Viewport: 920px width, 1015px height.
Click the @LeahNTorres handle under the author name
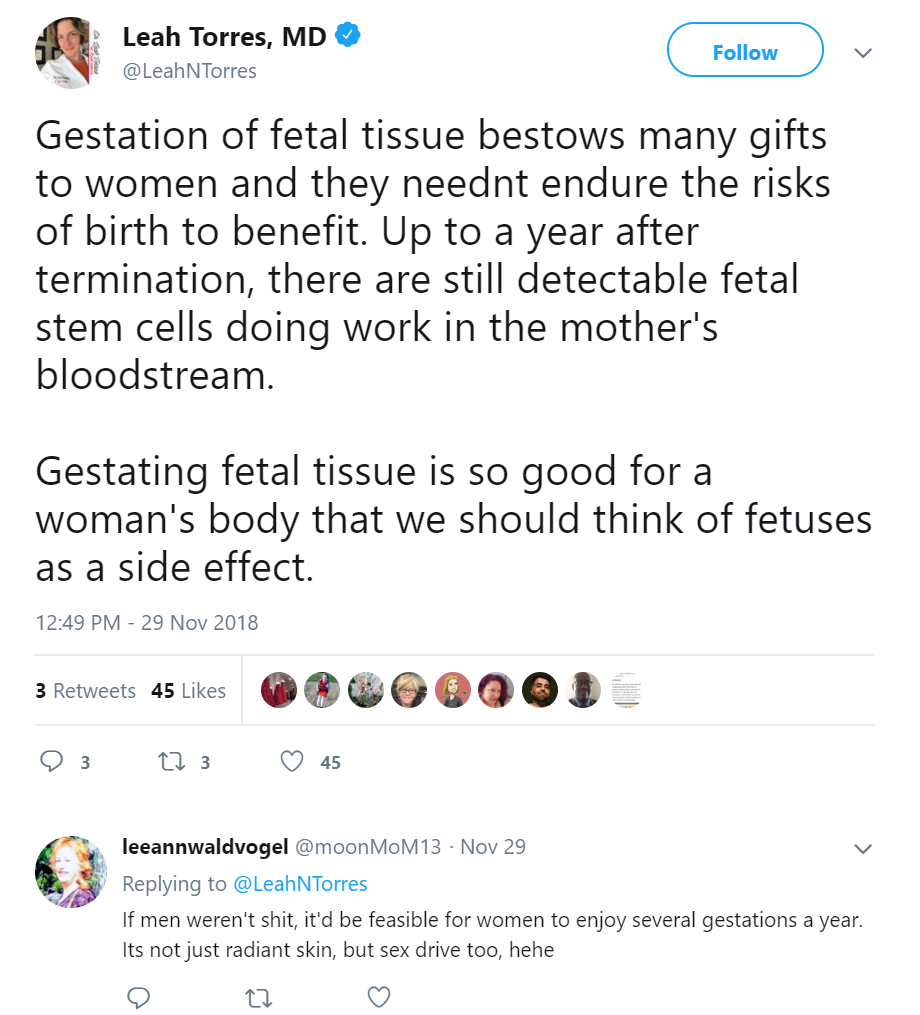(190, 71)
